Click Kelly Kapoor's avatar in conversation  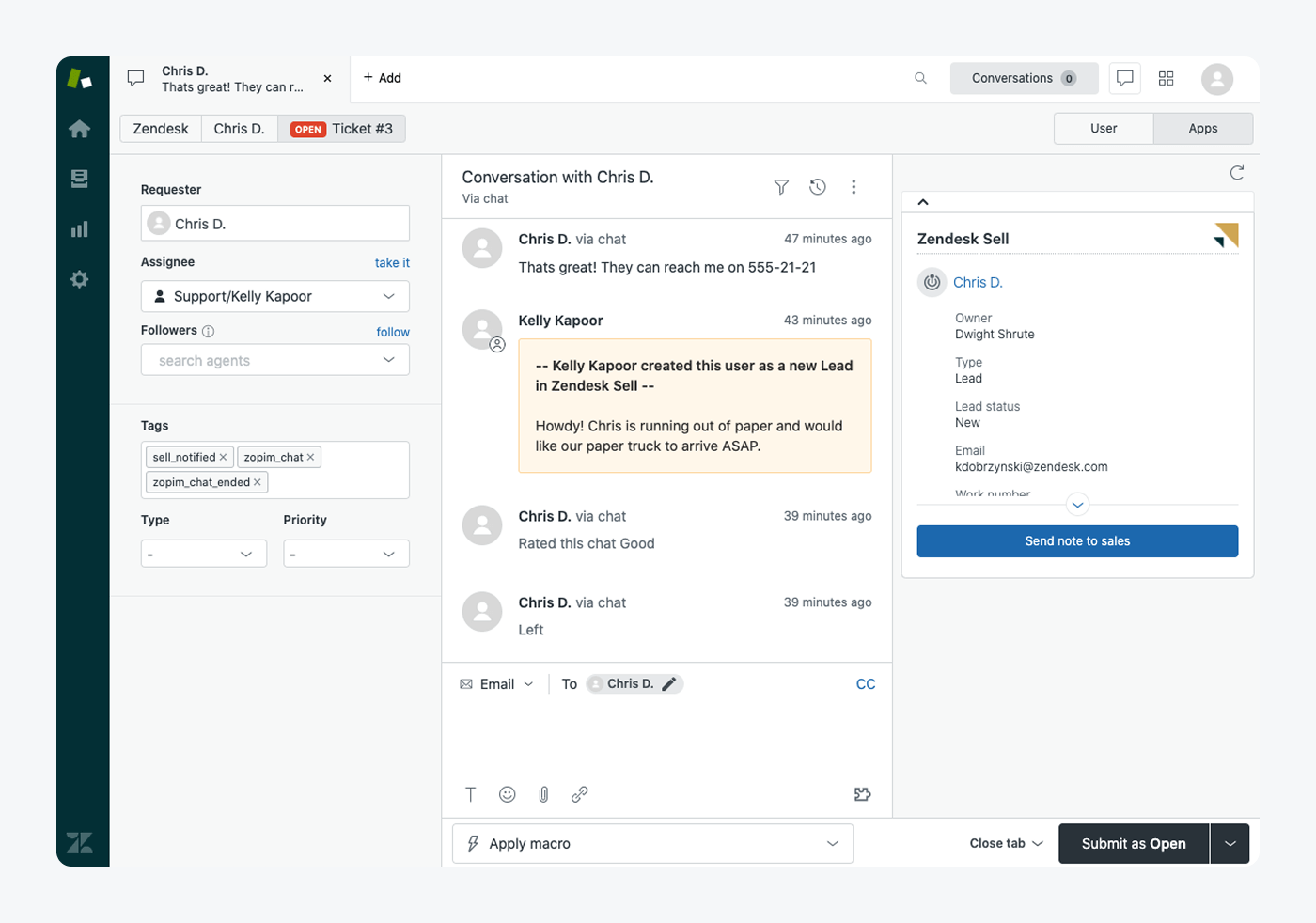click(x=482, y=329)
